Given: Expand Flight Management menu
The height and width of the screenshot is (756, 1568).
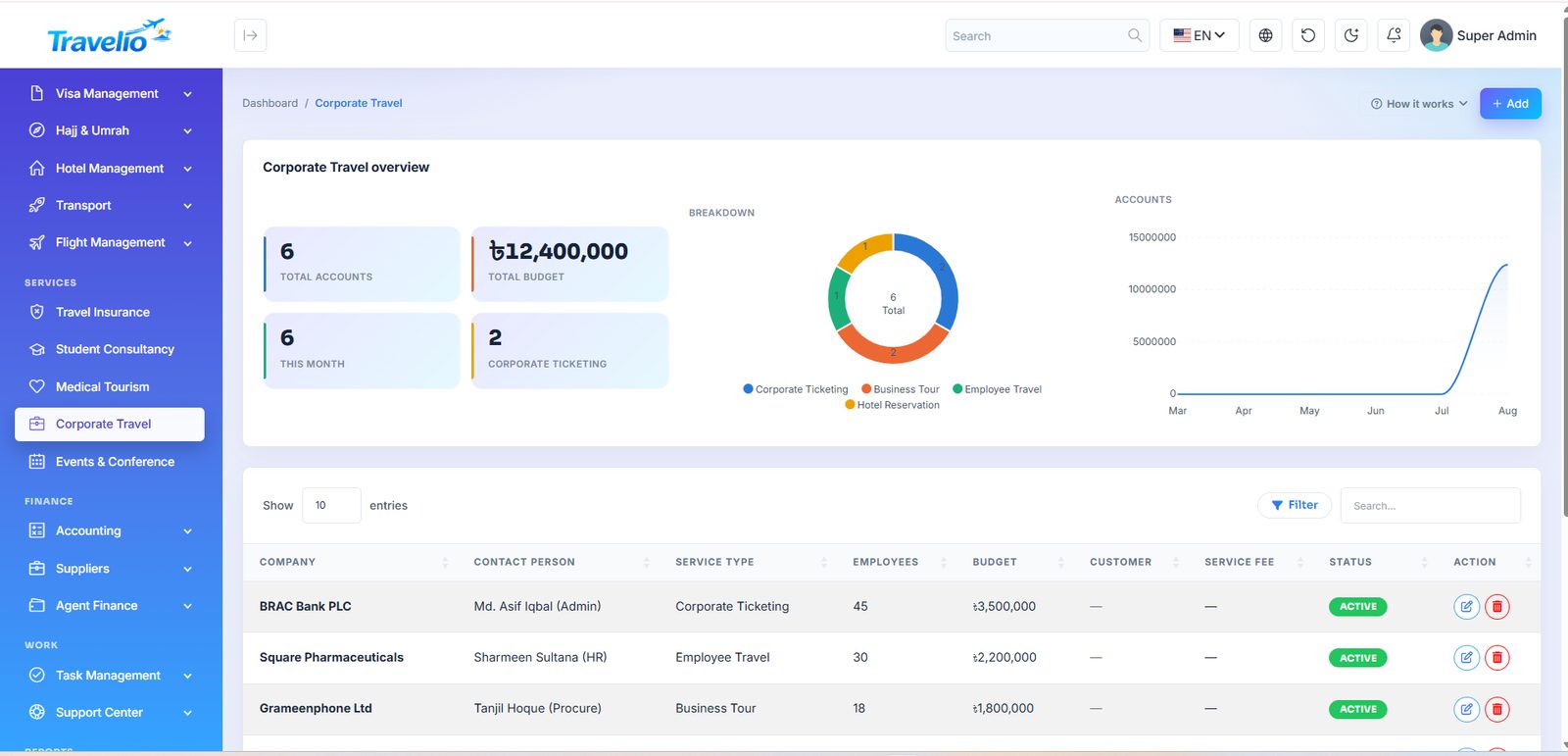Looking at the screenshot, I should pos(111,242).
